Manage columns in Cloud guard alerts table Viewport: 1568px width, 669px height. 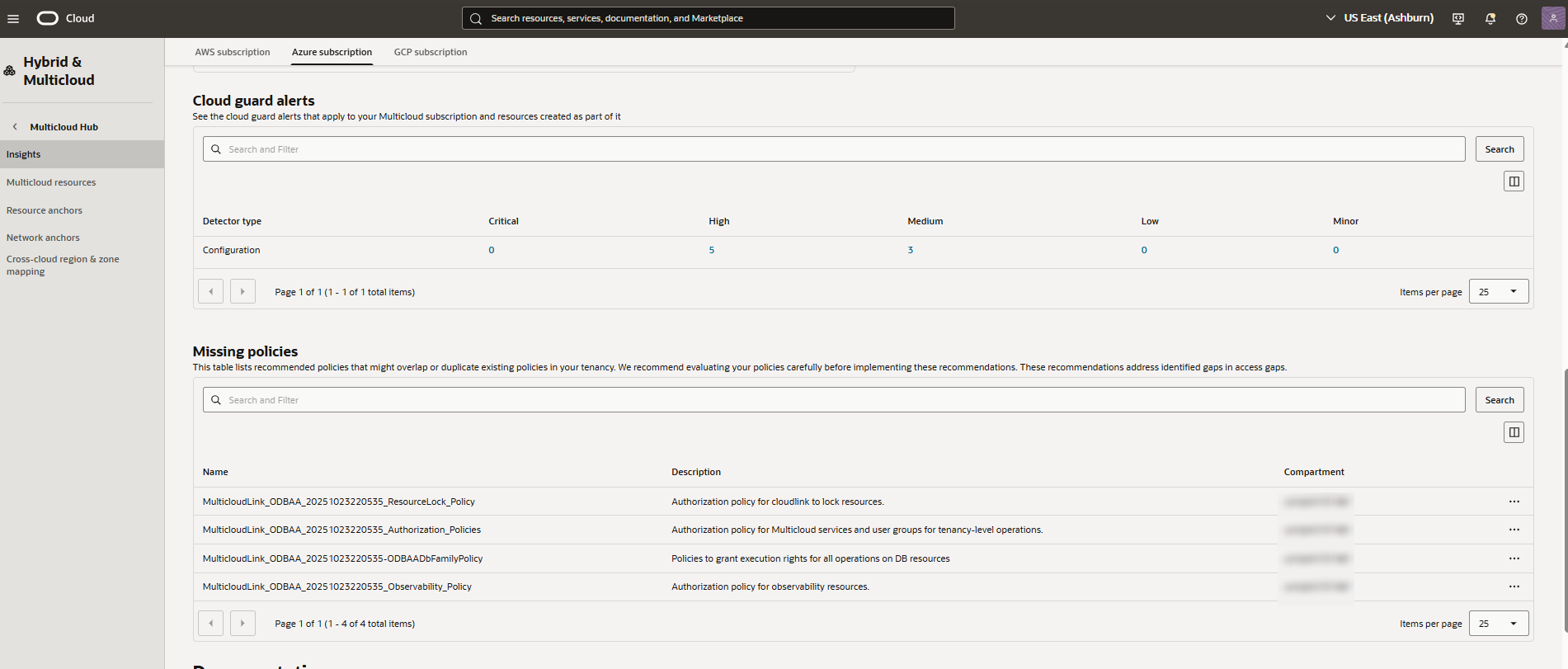point(1514,181)
